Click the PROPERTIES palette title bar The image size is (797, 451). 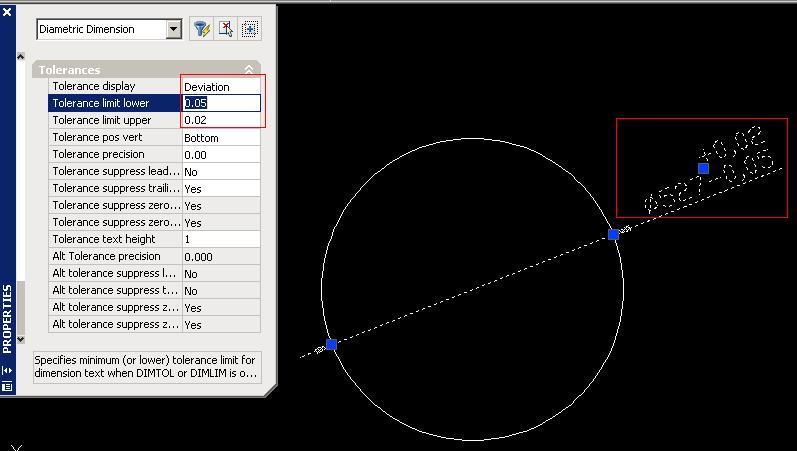pyautogui.click(x=7, y=319)
